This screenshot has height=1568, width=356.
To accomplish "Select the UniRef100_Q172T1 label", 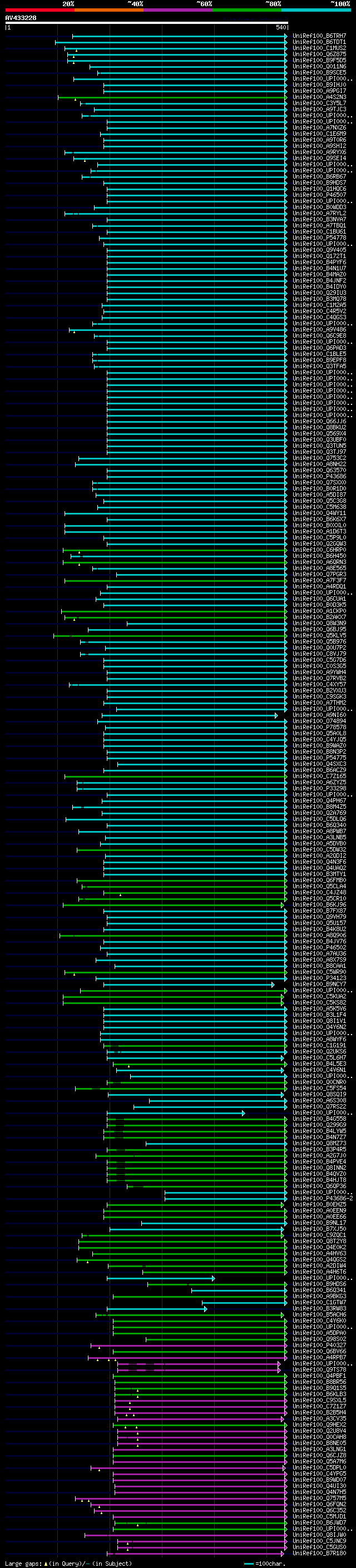I will pyautogui.click(x=319, y=256).
